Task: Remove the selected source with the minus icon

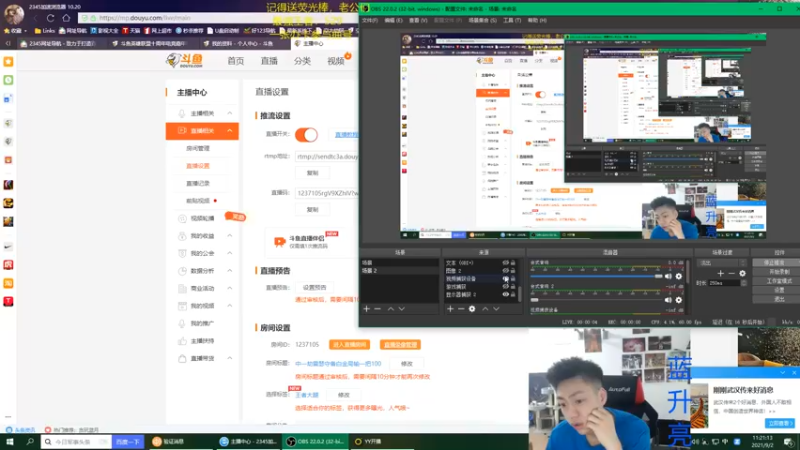Action: tap(461, 309)
